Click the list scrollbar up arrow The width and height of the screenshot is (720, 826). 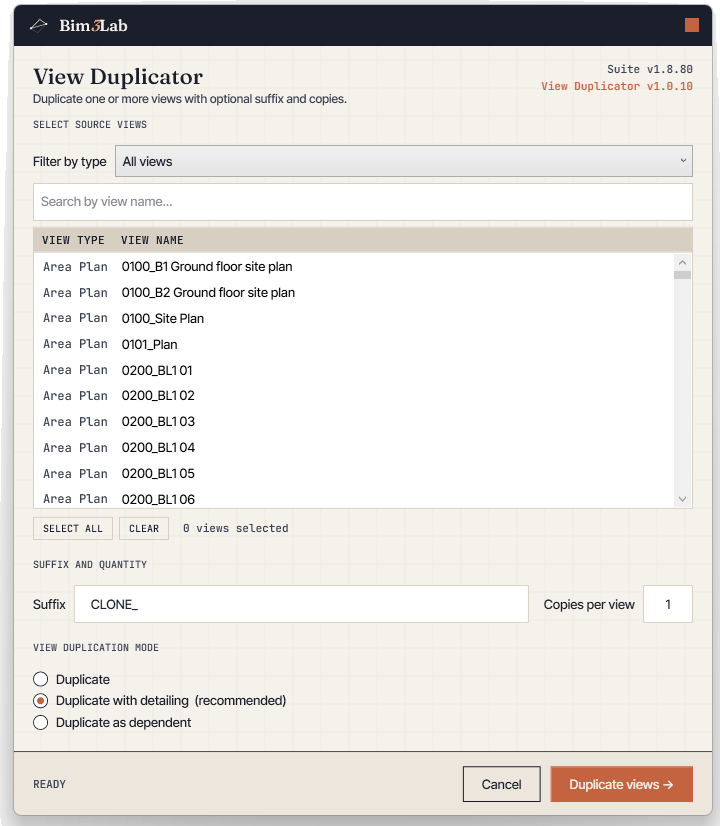pyautogui.click(x=682, y=262)
